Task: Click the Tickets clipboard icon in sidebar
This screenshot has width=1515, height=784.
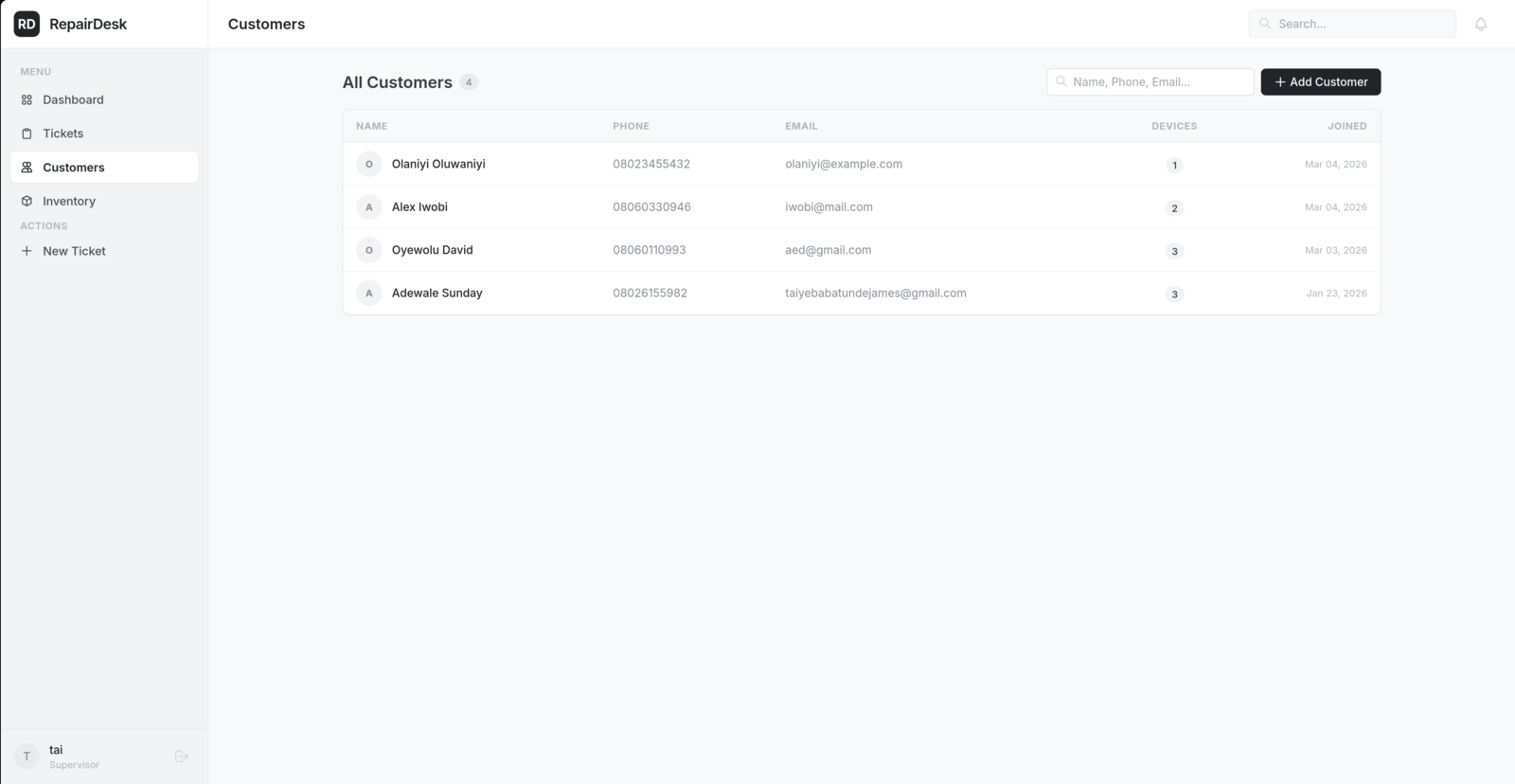Action: pos(27,134)
